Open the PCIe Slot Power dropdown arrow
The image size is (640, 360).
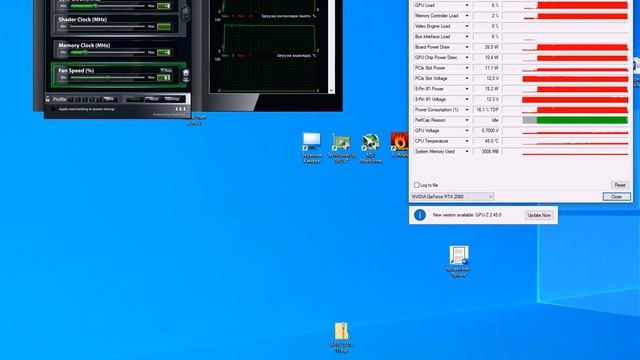tap(467, 68)
